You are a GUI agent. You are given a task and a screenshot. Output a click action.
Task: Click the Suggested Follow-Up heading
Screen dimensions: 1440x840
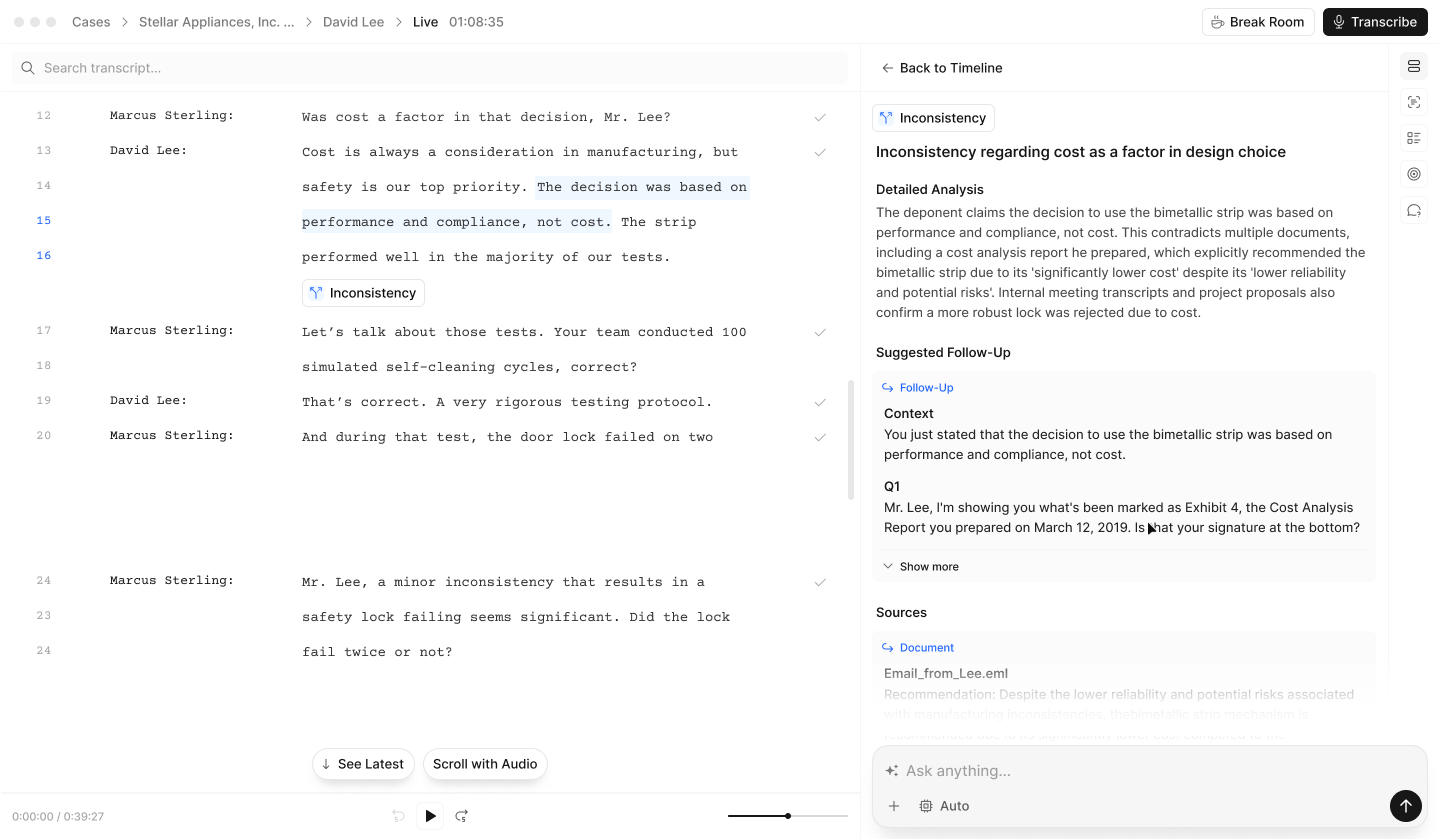(x=943, y=353)
